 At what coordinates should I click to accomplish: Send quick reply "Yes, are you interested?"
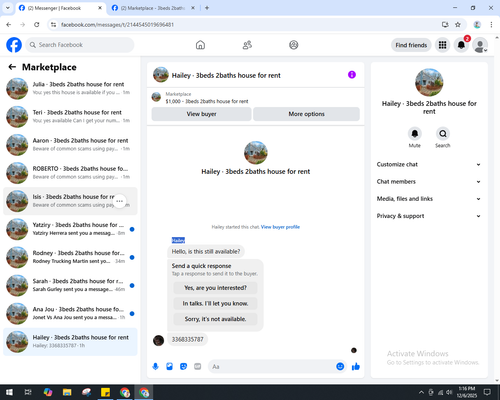[x=215, y=288]
